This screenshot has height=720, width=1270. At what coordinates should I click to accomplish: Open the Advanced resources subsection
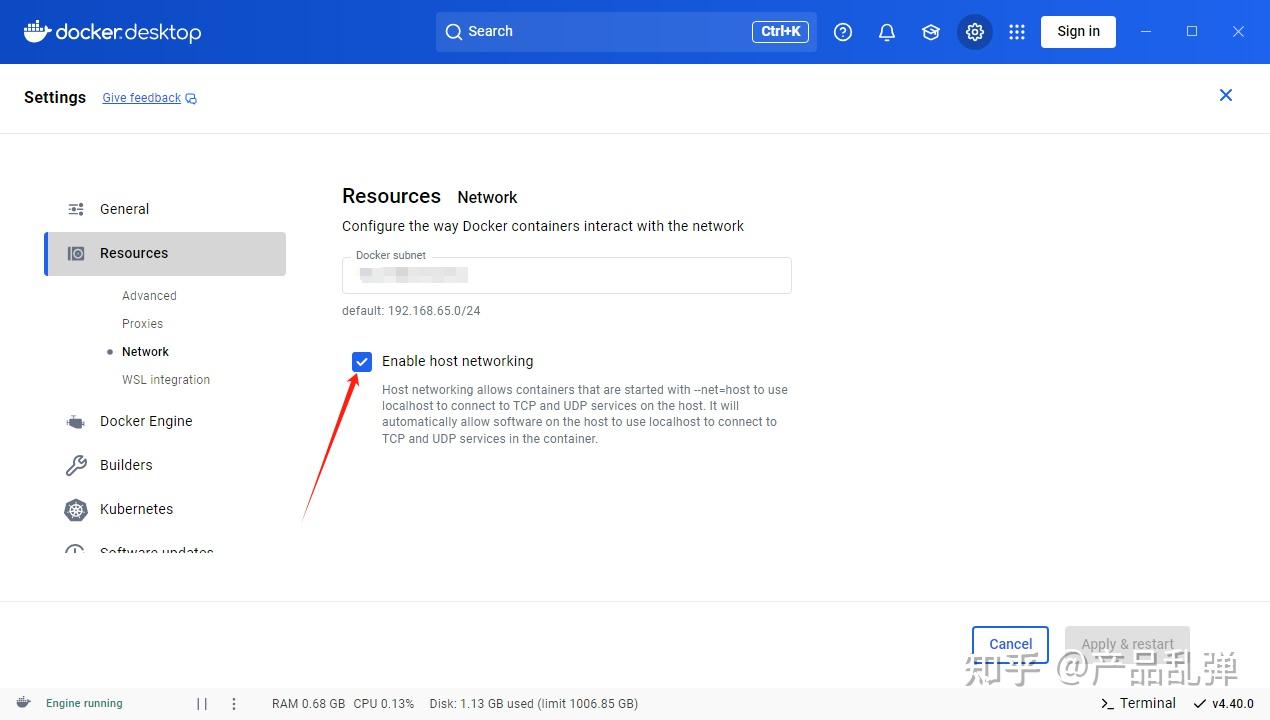tap(149, 296)
